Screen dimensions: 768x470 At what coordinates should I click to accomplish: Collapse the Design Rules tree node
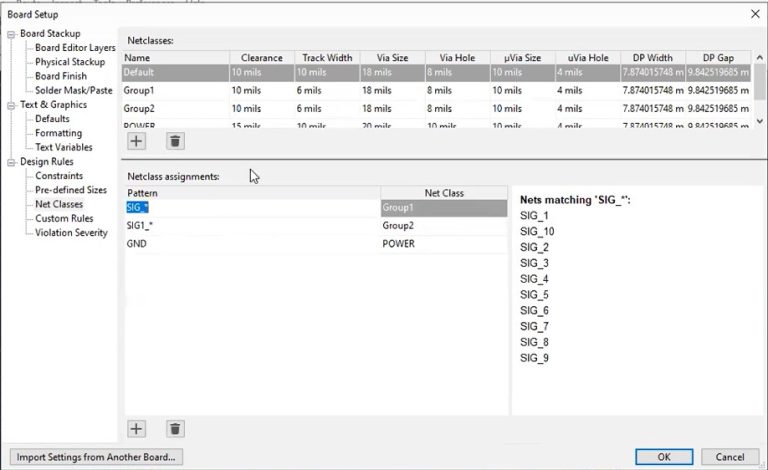coord(11,162)
